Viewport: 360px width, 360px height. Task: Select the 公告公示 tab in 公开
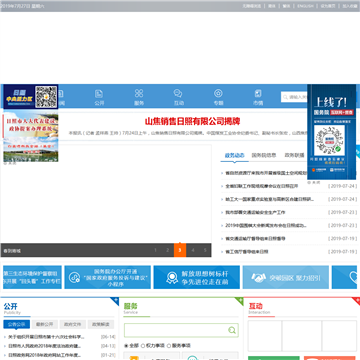click(17, 324)
